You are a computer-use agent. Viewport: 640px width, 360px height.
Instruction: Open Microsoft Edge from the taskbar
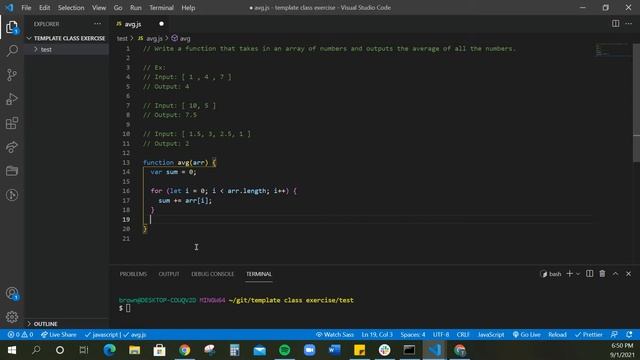[109, 350]
